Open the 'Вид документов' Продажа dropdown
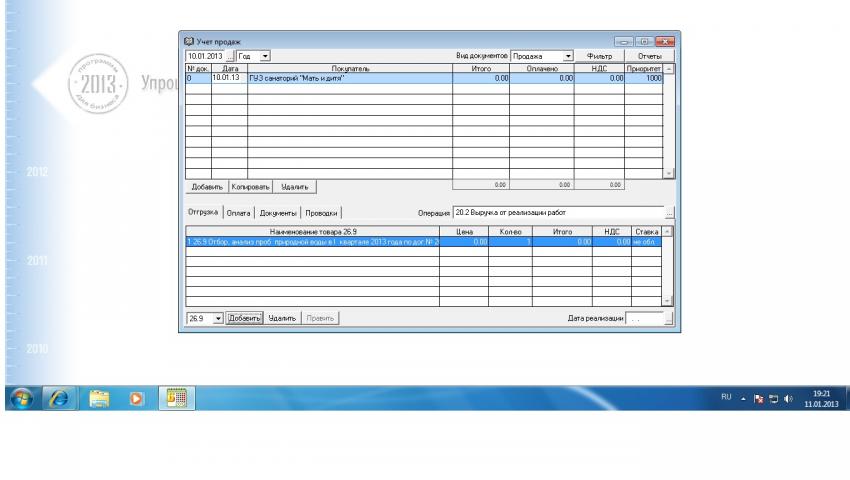The image size is (850, 480). point(568,57)
